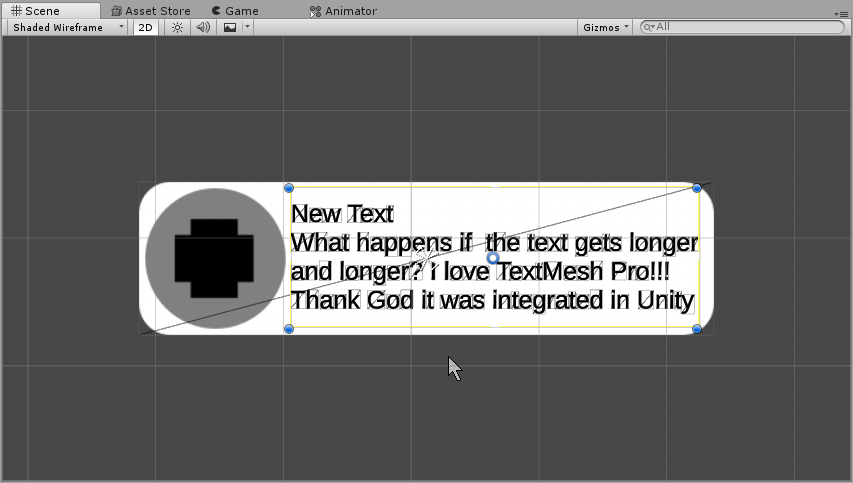Open the Shaded Wireframe draw mode dropdown
This screenshot has height=483, width=853.
click(68, 27)
